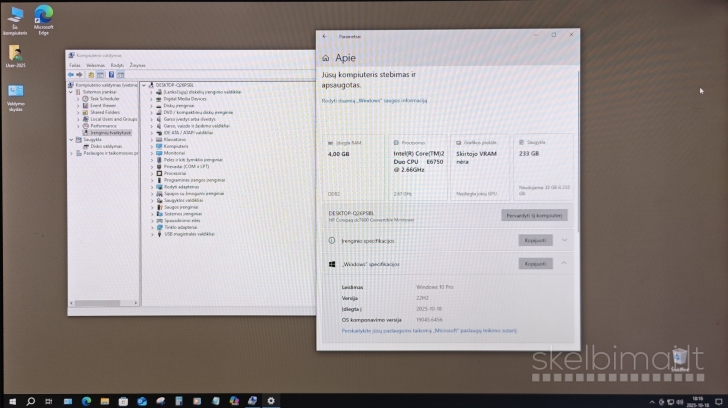
Task: Click the Settings gear in taskbar
Action: coord(270,401)
